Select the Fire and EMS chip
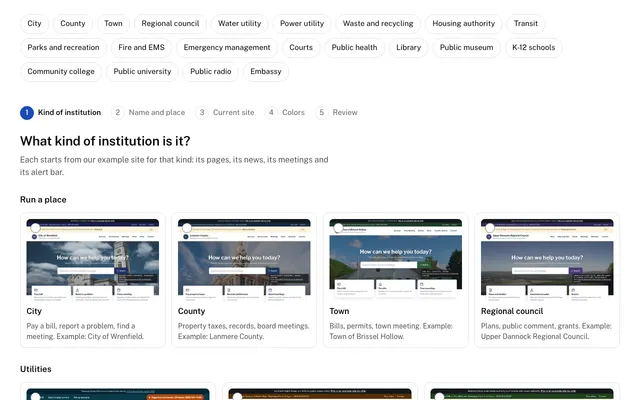 tap(142, 48)
